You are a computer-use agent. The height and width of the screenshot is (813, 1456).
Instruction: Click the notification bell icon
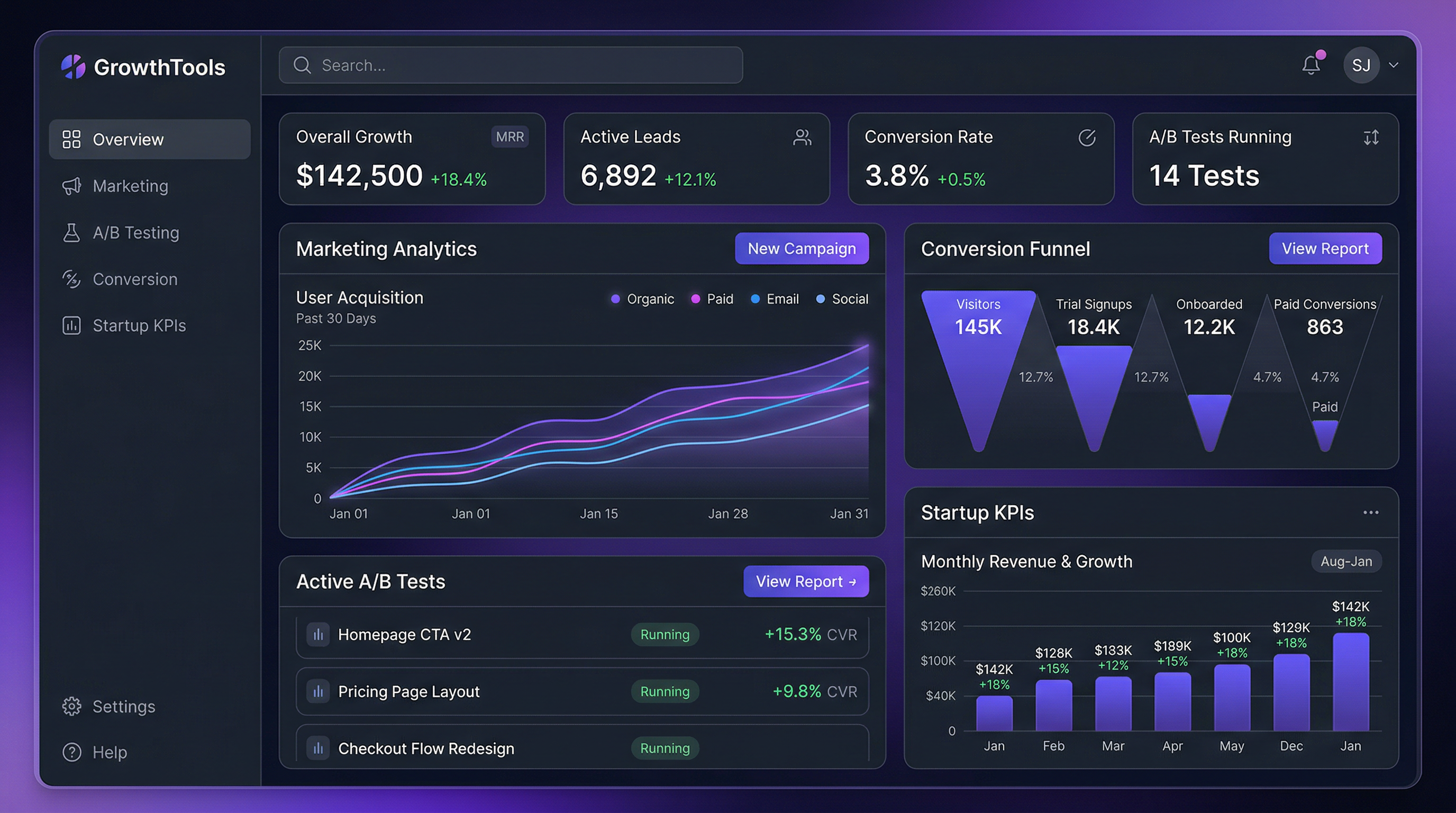[x=1312, y=65]
